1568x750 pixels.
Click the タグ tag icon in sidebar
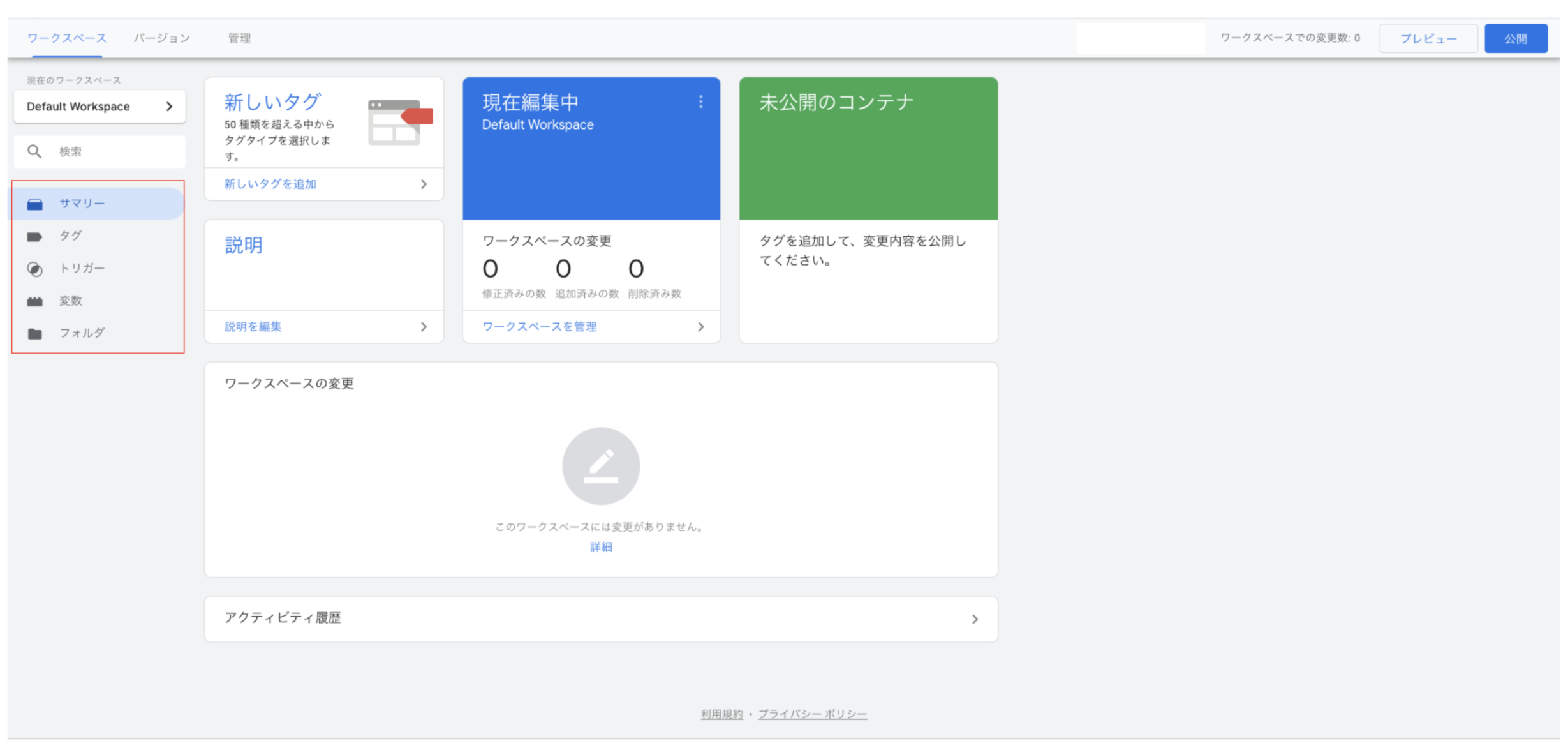tap(34, 237)
